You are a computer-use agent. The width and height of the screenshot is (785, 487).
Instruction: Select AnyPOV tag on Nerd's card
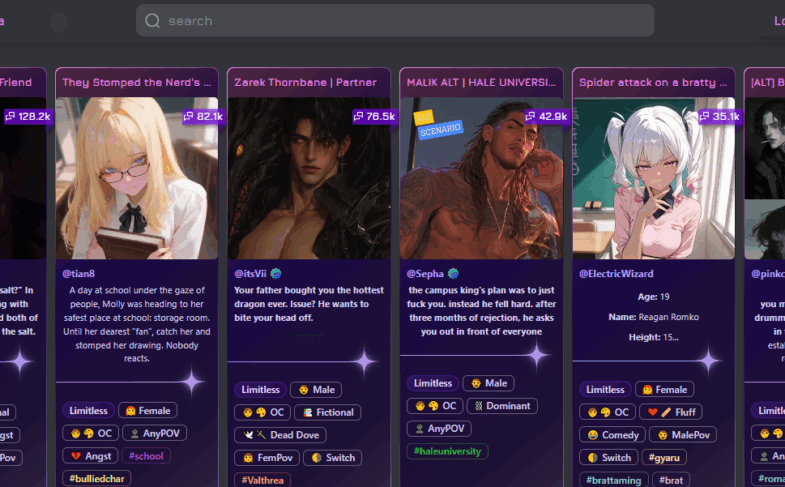155,433
